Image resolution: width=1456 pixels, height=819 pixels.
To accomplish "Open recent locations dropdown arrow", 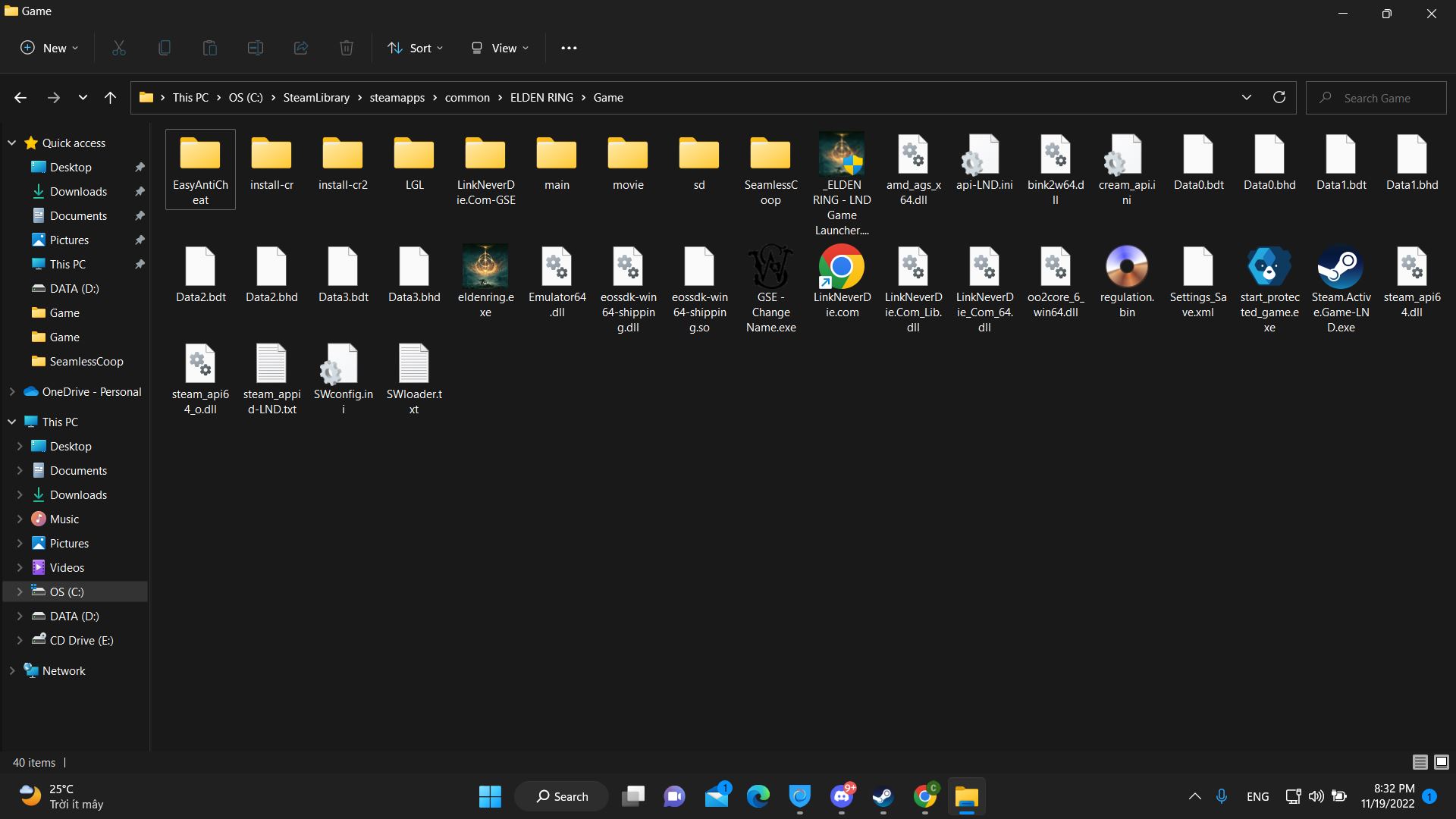I will [83, 98].
